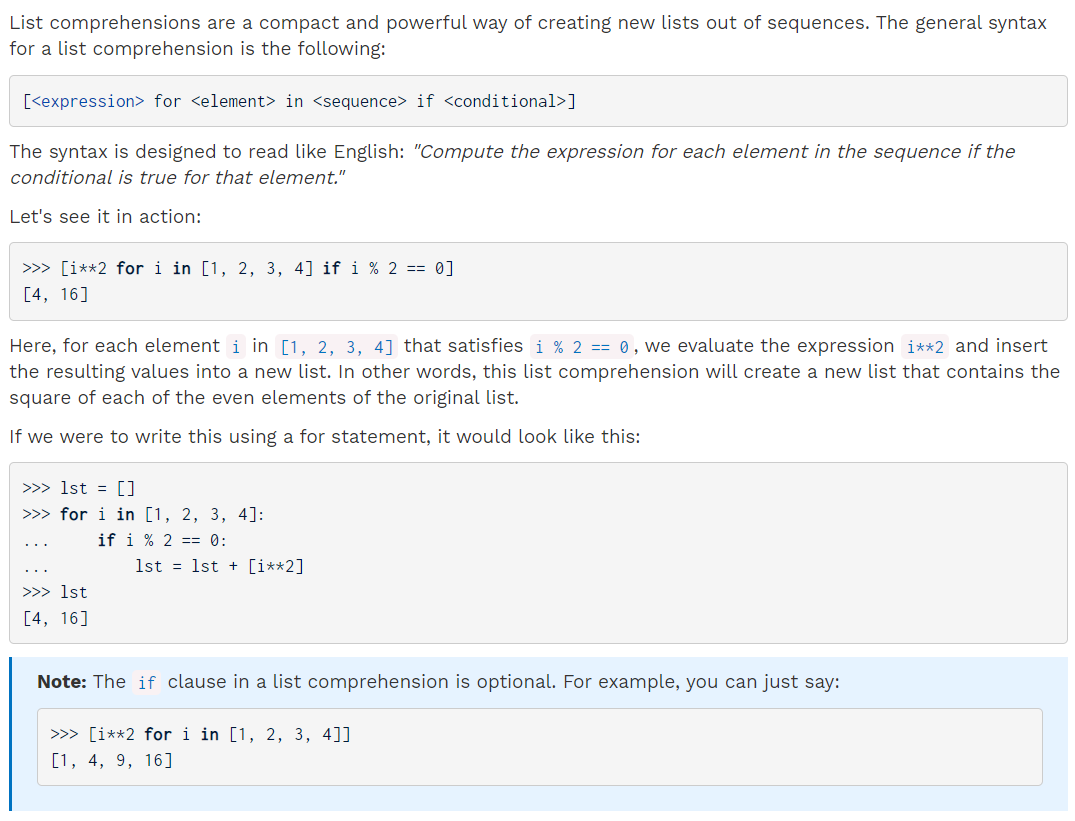This screenshot has width=1075, height=821.
Task: Click the general syntax code block
Action: [x=538, y=101]
